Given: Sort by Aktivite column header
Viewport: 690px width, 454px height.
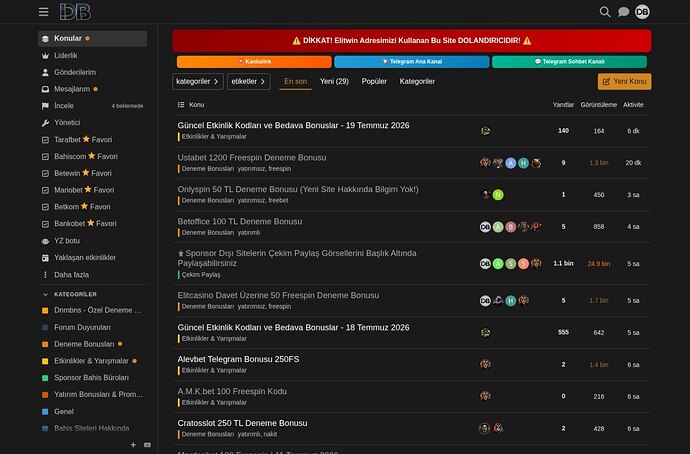Looking at the screenshot, I should (x=633, y=105).
